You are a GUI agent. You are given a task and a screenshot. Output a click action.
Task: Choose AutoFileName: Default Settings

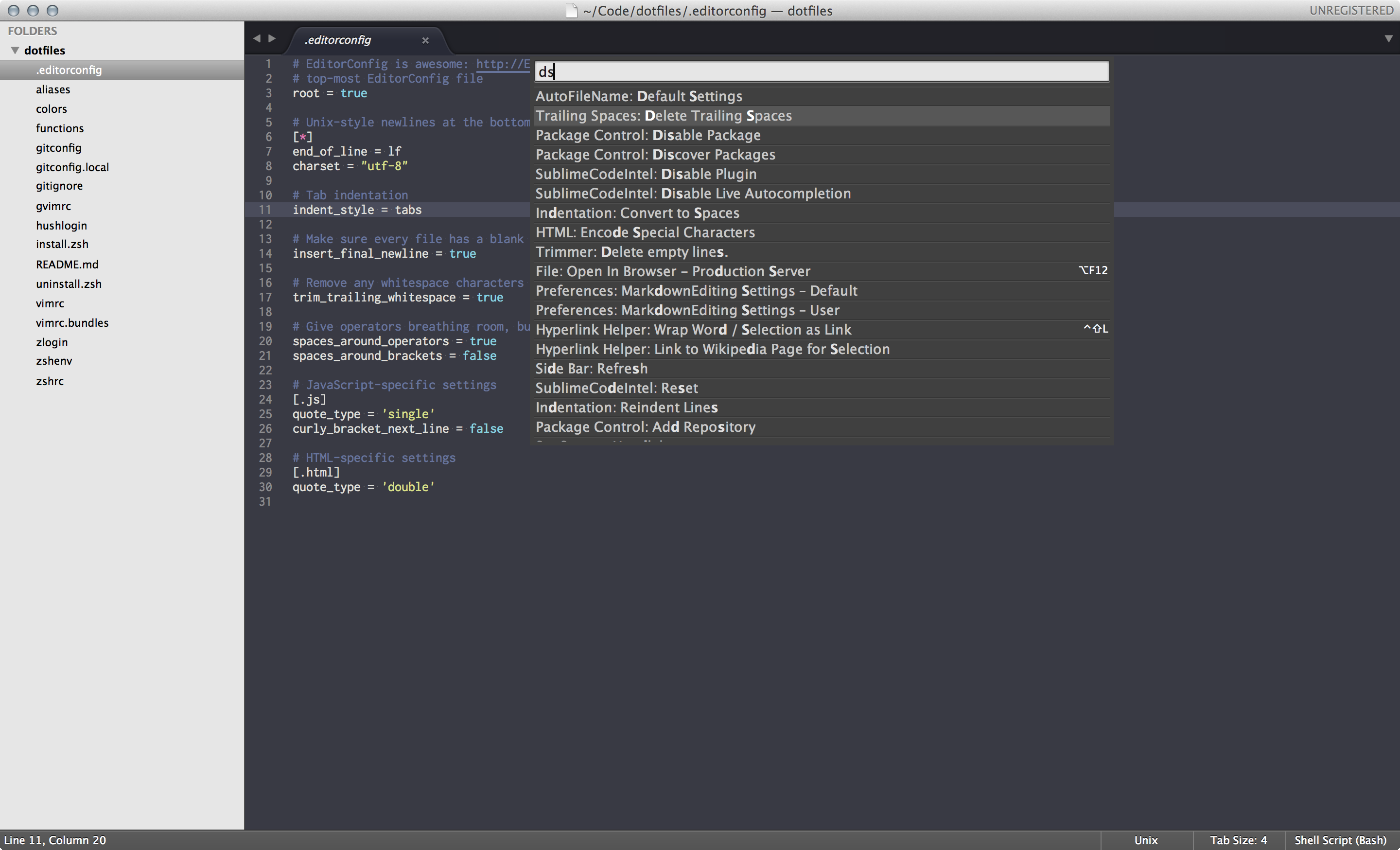click(x=822, y=96)
